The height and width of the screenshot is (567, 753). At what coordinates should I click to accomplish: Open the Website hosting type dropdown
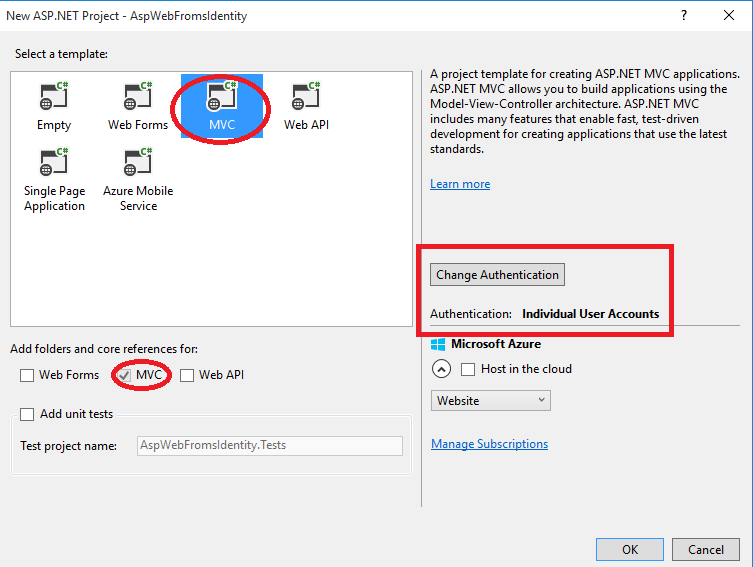490,400
